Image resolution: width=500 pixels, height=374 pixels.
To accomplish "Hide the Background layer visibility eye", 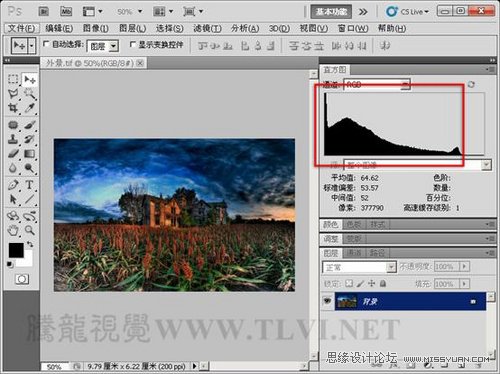I will [x=327, y=301].
